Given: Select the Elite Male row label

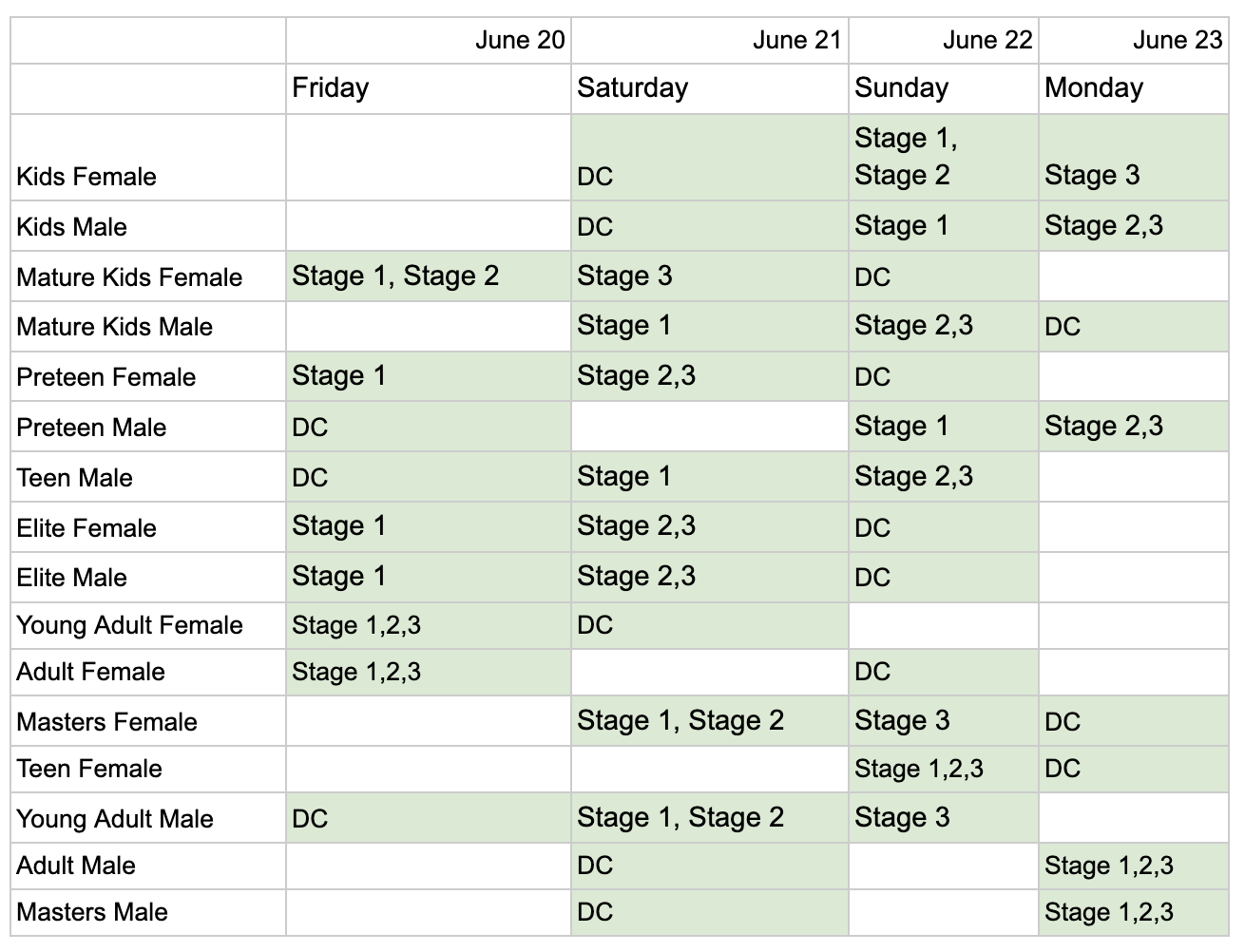Looking at the screenshot, I should [x=148, y=578].
